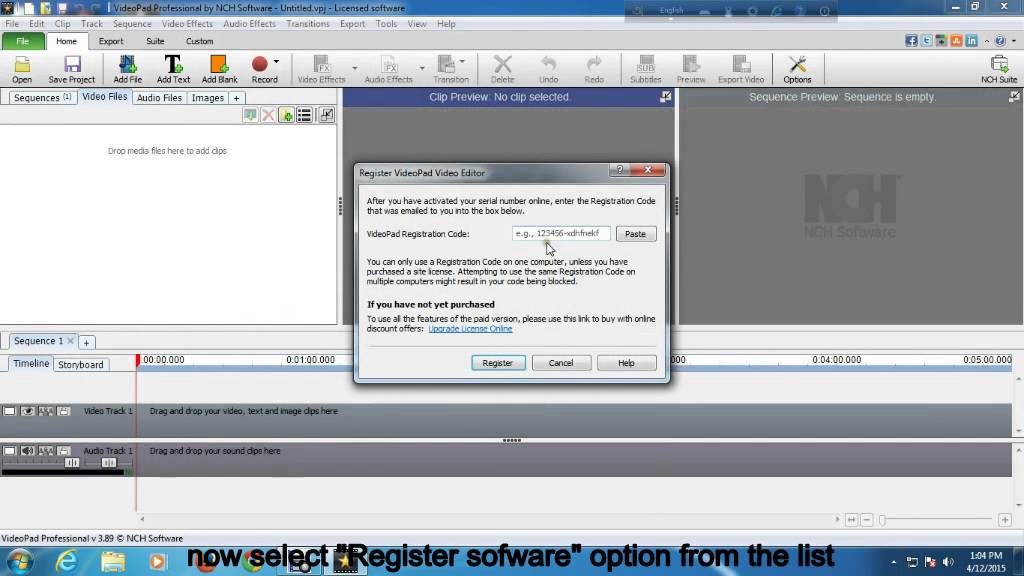Expand the Record dropdown arrow

point(276,62)
